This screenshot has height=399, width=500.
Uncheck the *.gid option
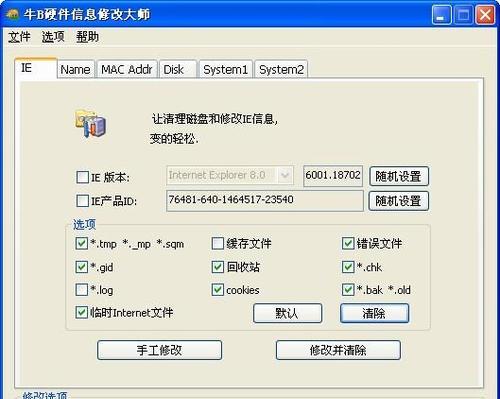pos(82,267)
